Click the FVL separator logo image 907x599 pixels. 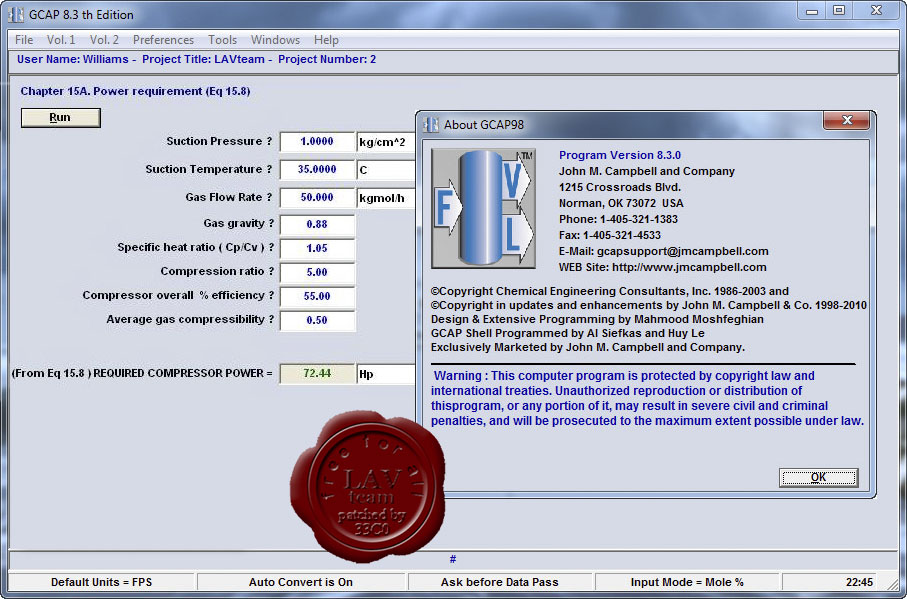tap(483, 208)
